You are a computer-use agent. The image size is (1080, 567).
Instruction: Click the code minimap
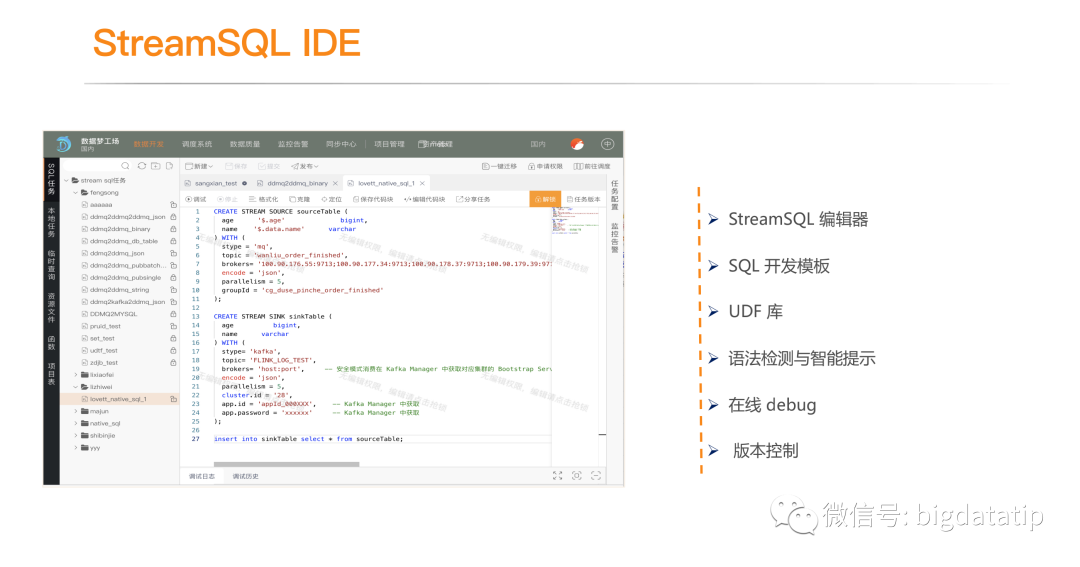click(575, 220)
